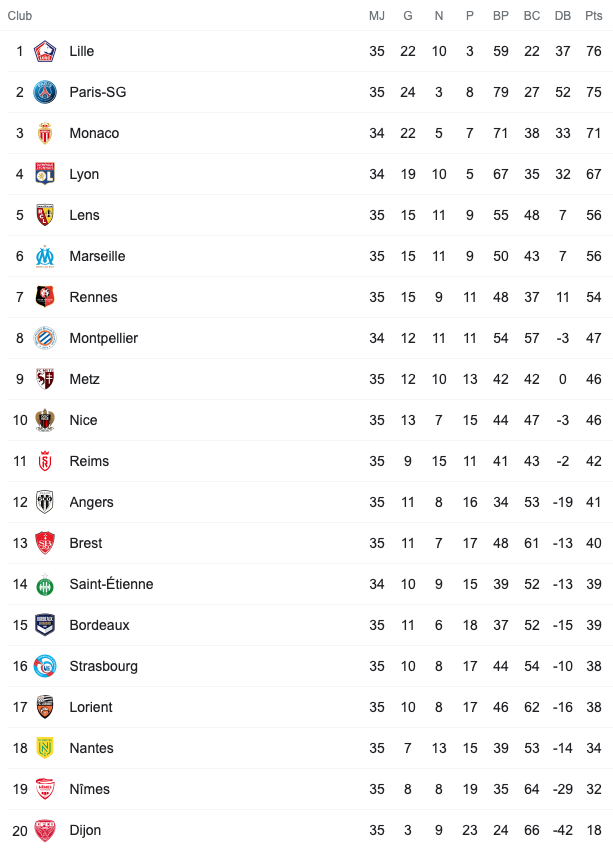
Task: Click the Strasbourg blue circular logo
Action: [x=45, y=666]
